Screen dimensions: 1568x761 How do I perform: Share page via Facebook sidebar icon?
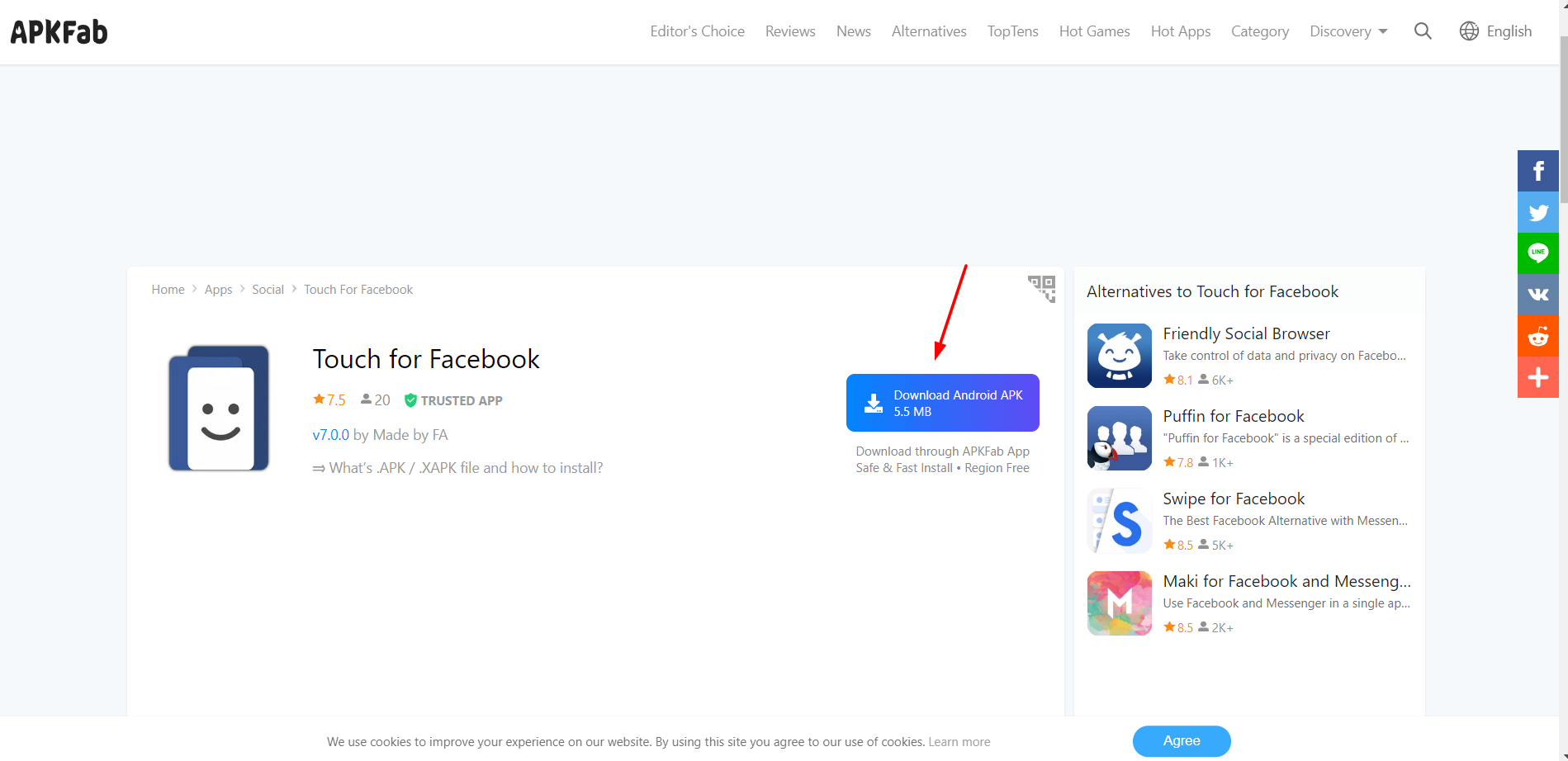tap(1537, 171)
